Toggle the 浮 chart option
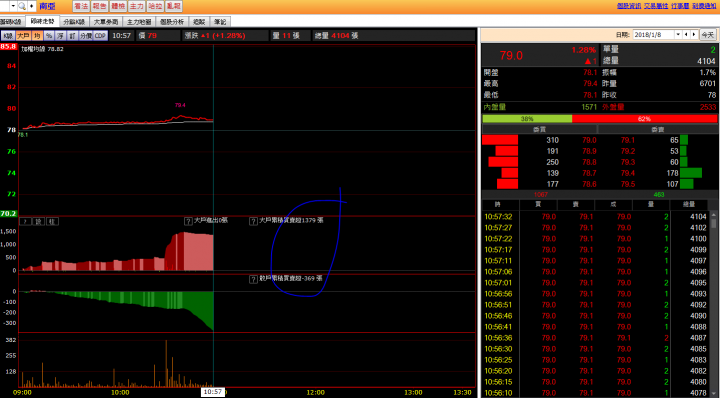The height and width of the screenshot is (398, 720). coord(61,36)
